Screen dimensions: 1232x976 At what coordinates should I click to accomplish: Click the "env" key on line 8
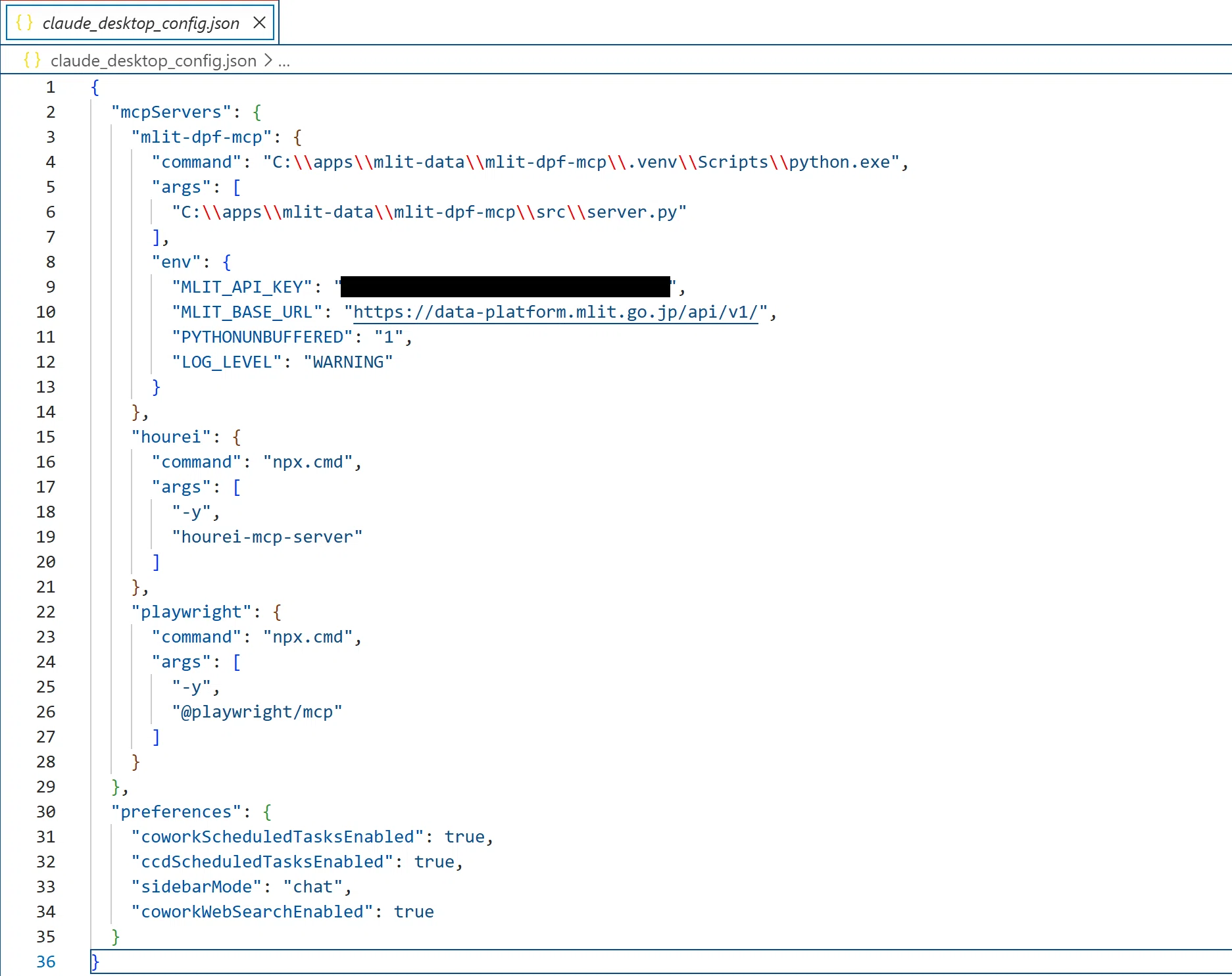tap(176, 262)
